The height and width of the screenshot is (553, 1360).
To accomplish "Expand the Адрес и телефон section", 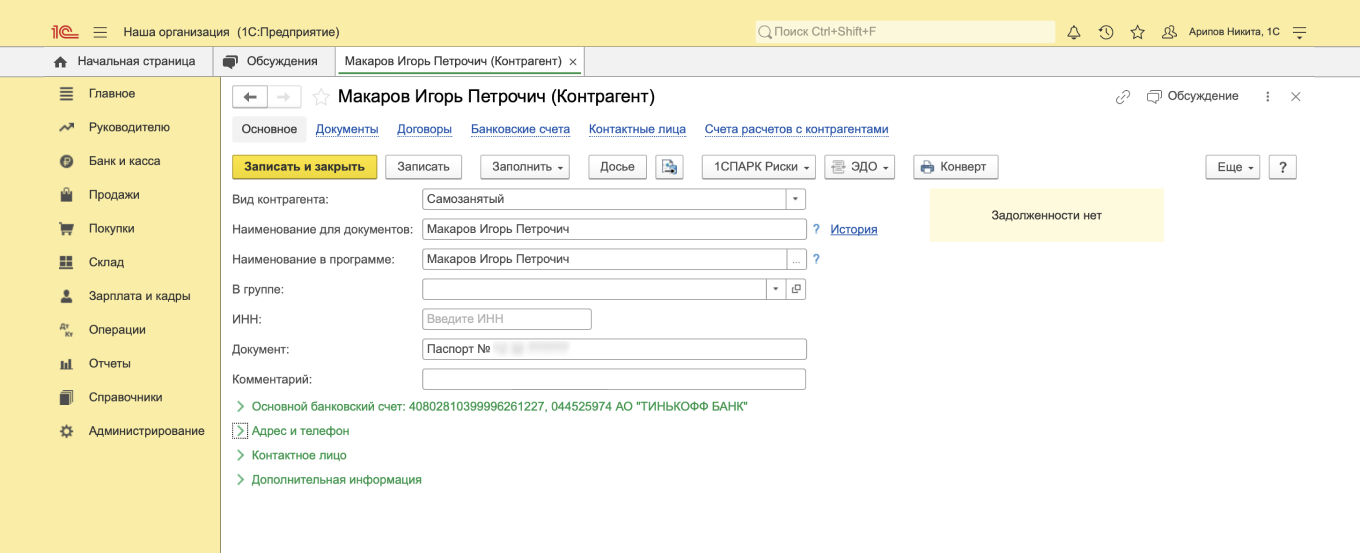I will pos(240,431).
